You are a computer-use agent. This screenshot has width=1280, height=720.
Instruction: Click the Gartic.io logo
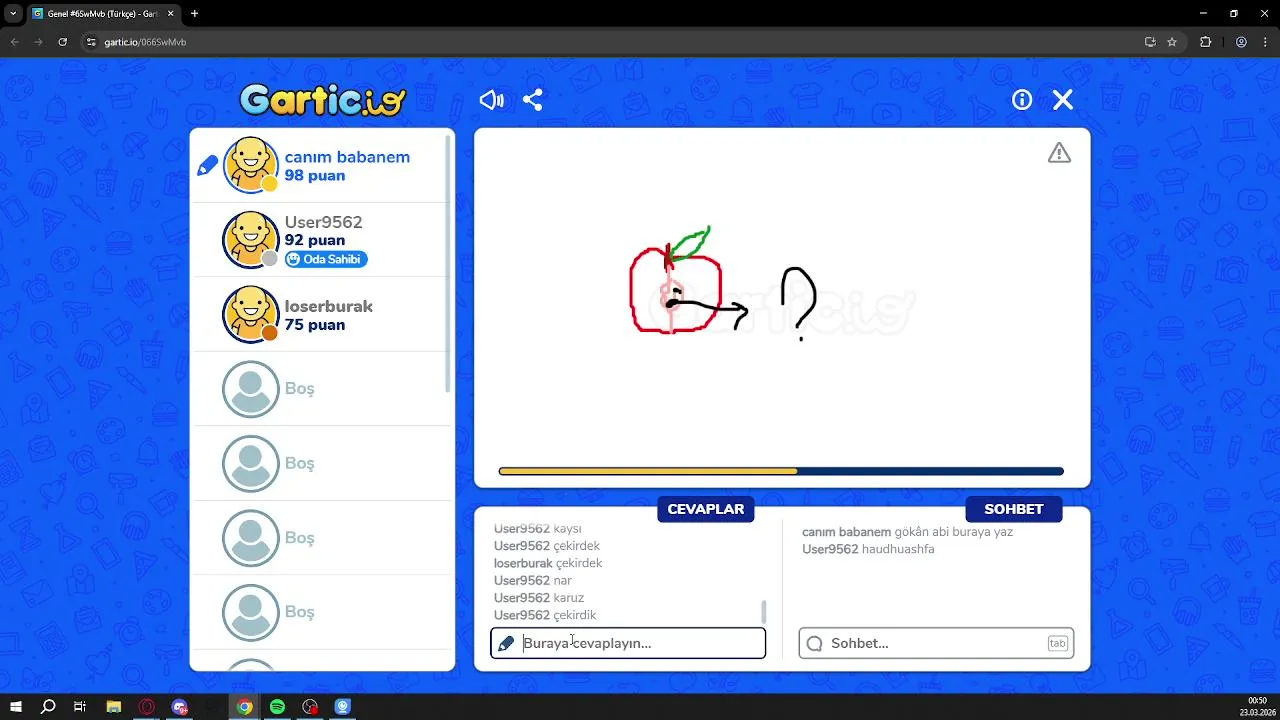point(322,100)
